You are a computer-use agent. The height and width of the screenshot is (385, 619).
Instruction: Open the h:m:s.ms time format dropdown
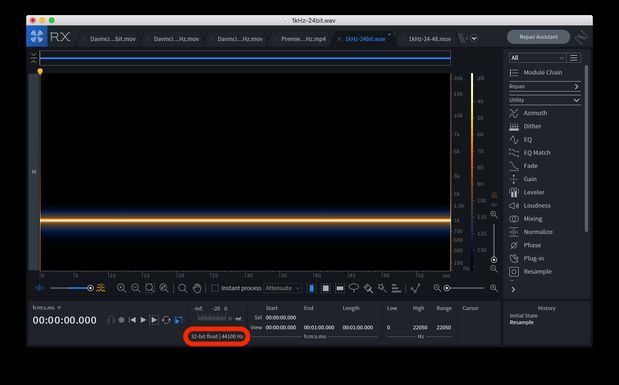pos(47,308)
